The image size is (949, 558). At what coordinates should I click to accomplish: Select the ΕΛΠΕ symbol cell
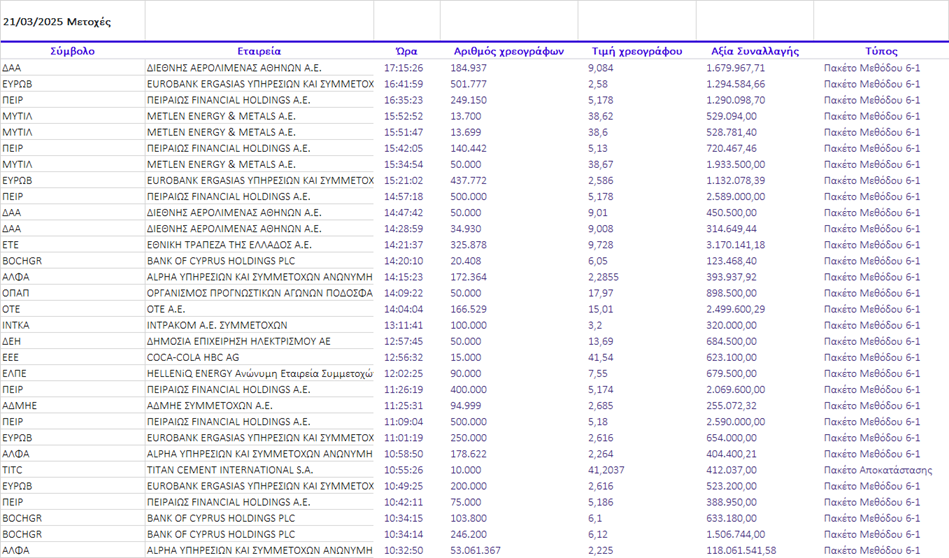[x=15, y=373]
